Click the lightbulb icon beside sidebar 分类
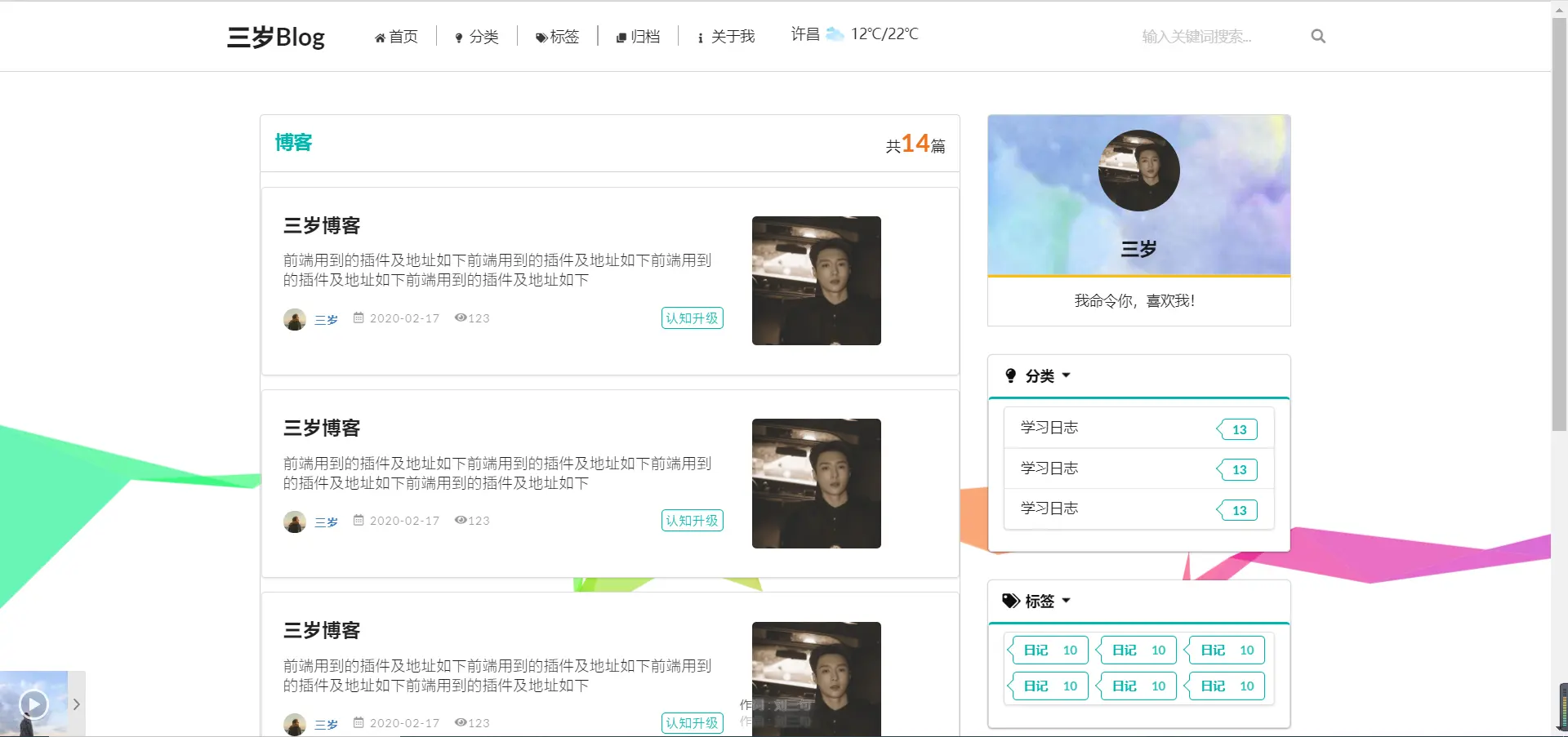This screenshot has height=737, width=1568. coord(1011,375)
